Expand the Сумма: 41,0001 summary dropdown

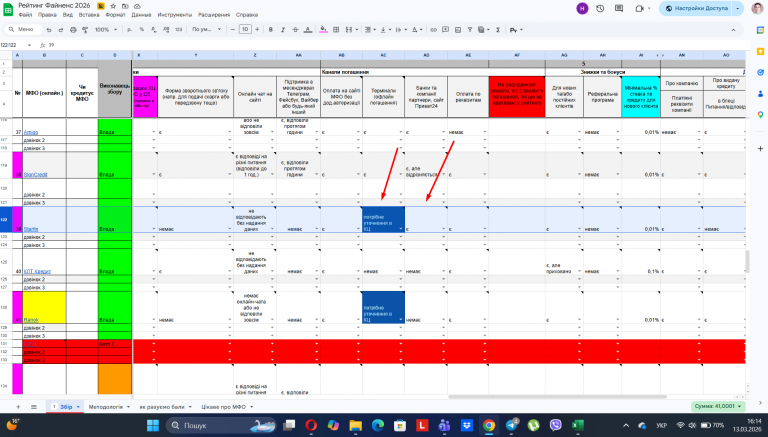tap(716, 407)
